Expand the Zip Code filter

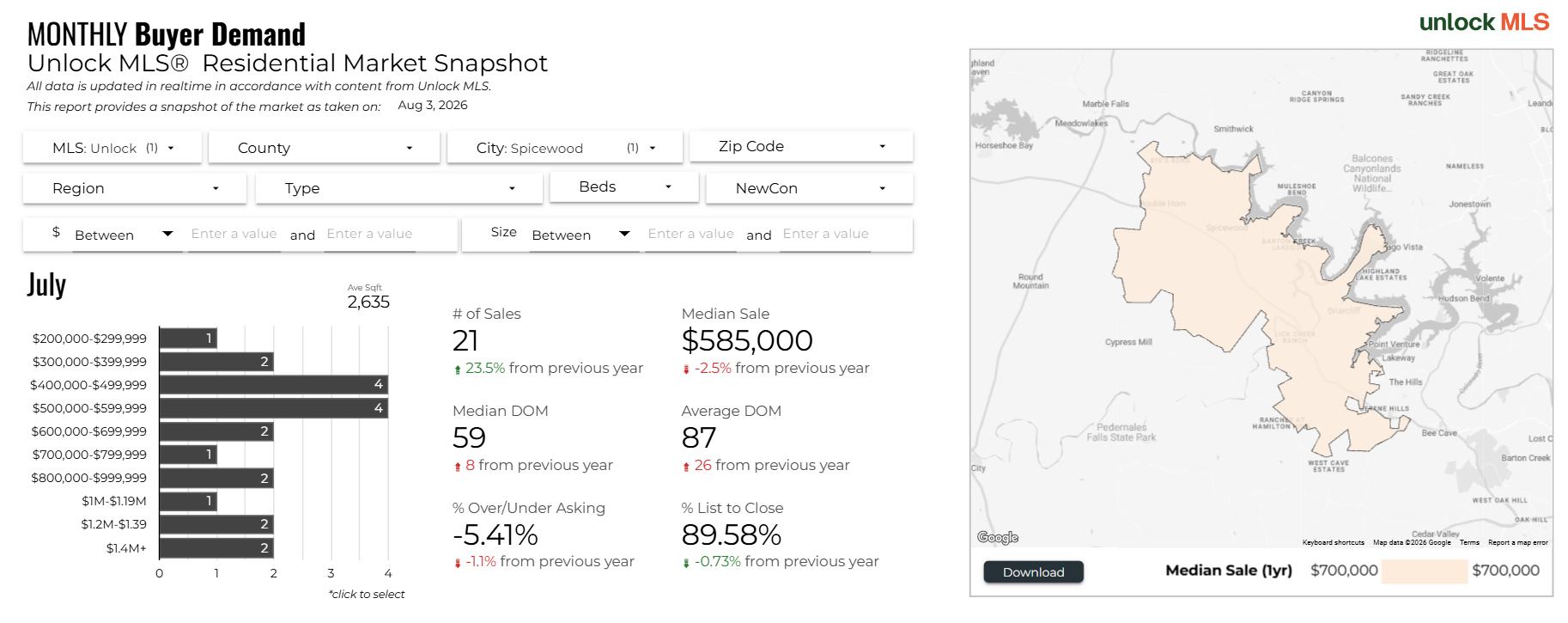(801, 147)
